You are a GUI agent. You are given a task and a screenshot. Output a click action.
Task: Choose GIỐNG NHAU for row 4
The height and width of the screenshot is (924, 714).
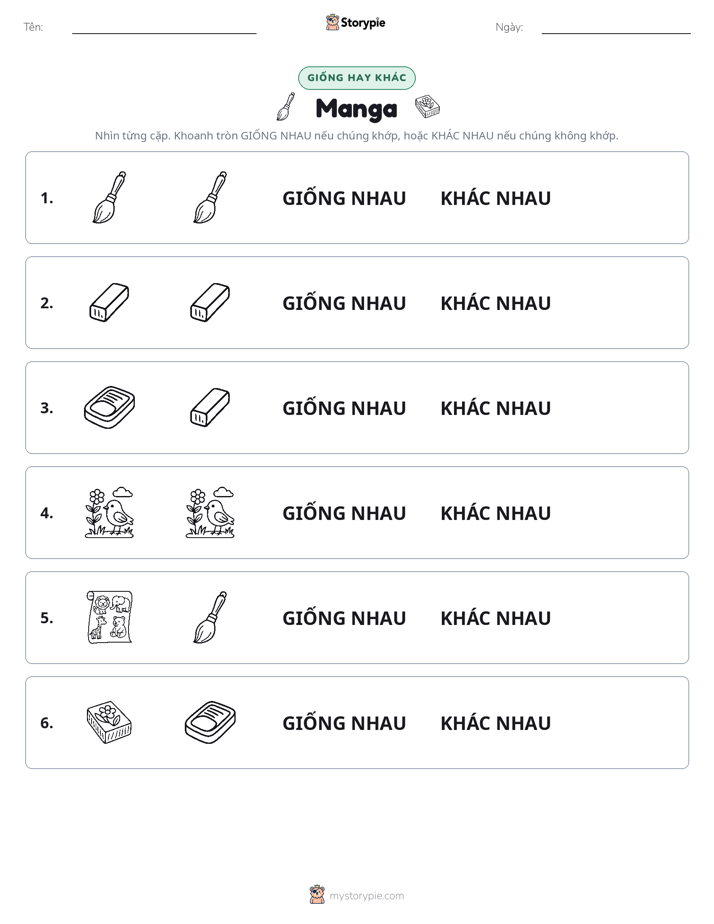[x=344, y=513]
